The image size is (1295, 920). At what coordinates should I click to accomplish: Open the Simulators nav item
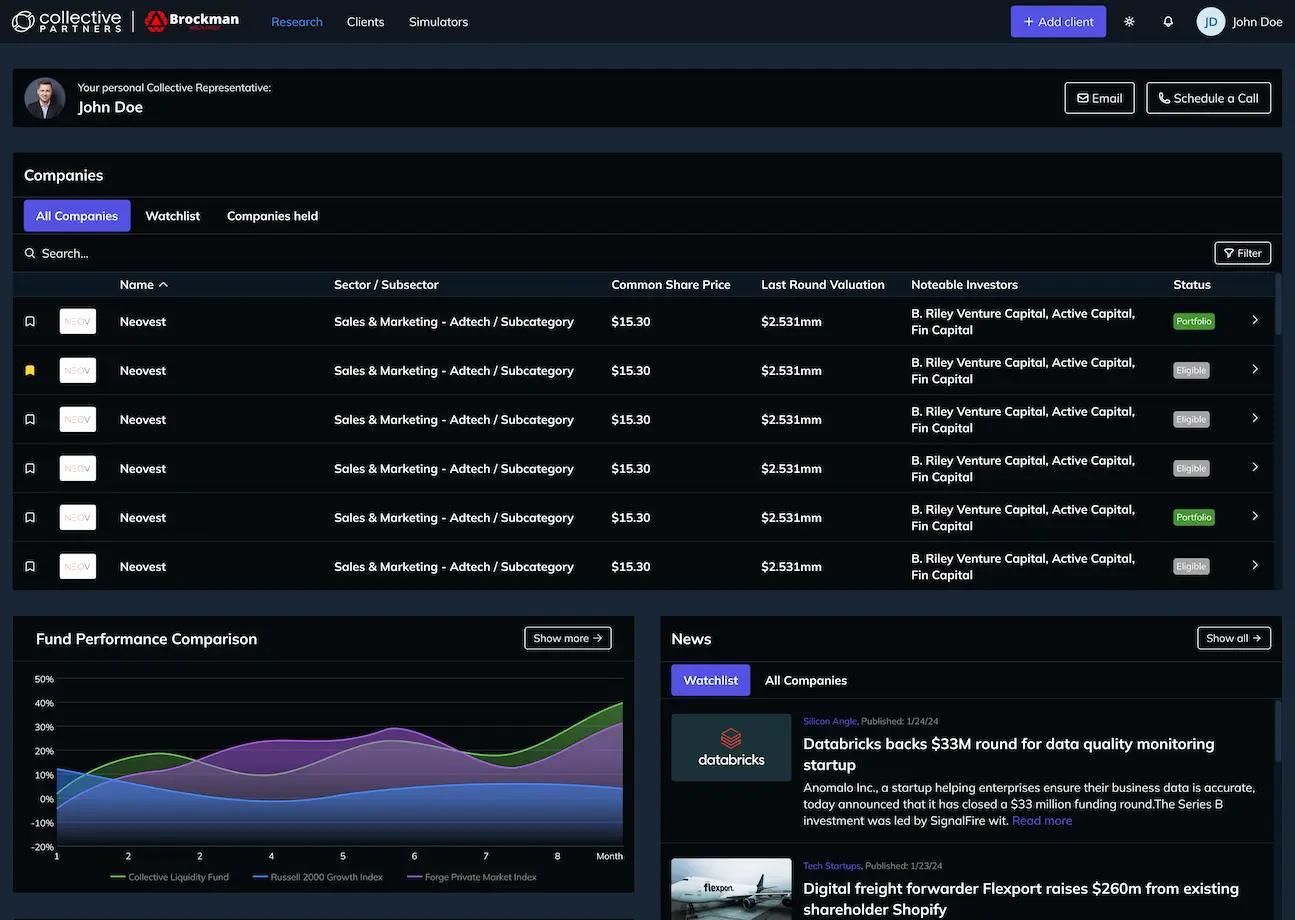pos(438,22)
